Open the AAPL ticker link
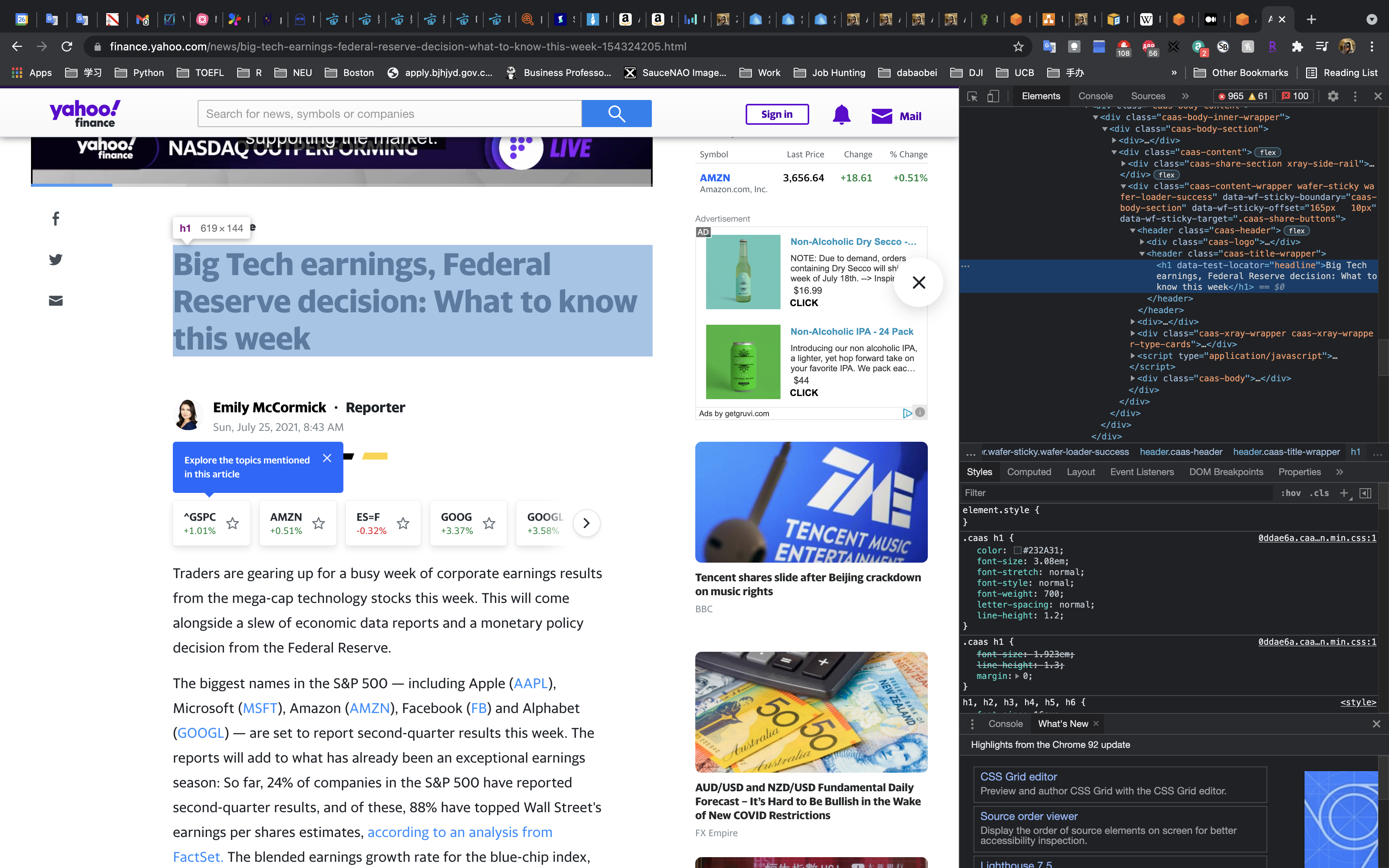 pos(530,683)
